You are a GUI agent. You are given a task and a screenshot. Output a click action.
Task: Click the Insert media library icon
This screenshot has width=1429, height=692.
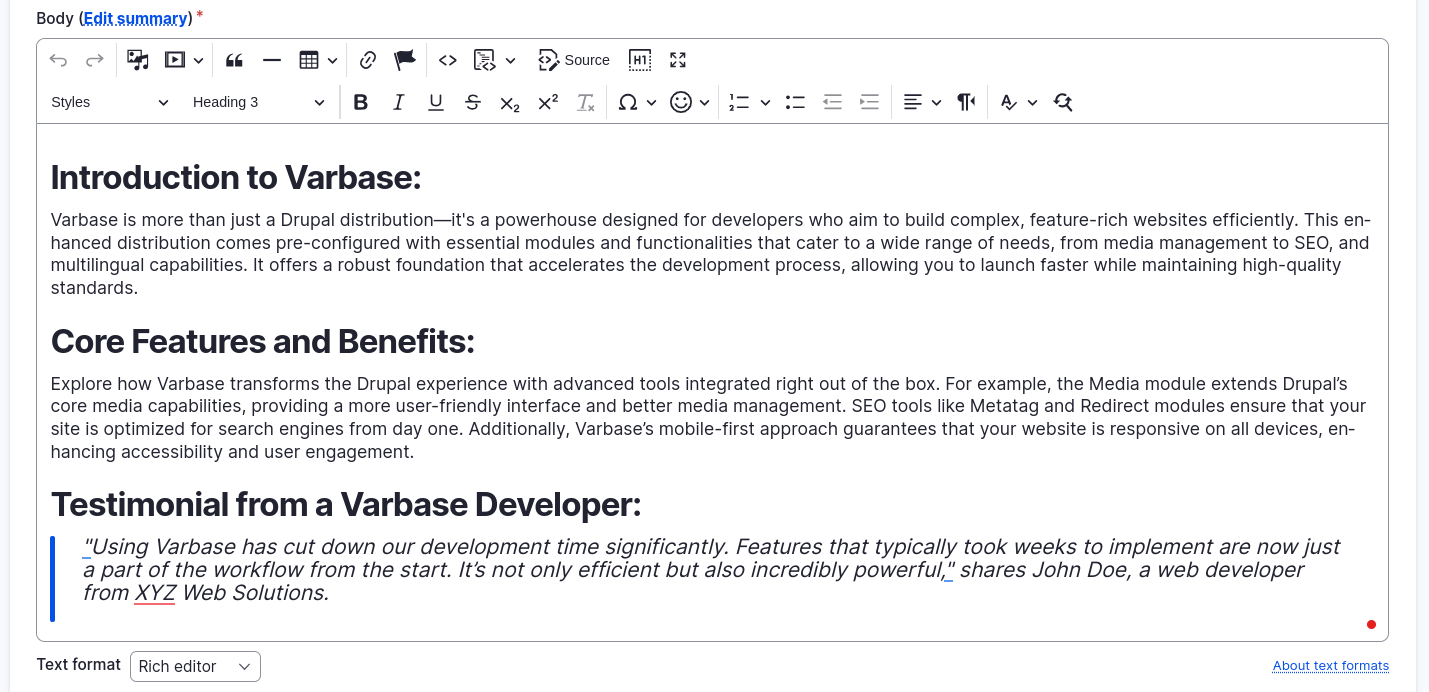[x=138, y=60]
